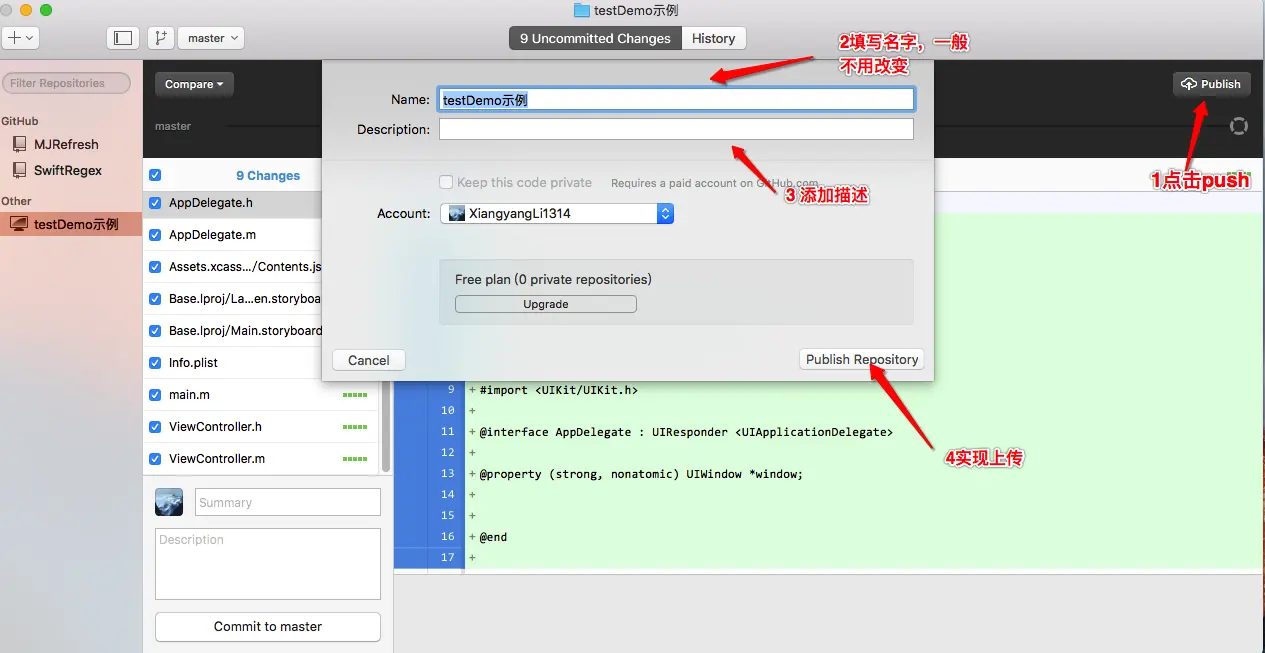Click diff line number 16
This screenshot has width=1265, height=653.
[x=447, y=537]
